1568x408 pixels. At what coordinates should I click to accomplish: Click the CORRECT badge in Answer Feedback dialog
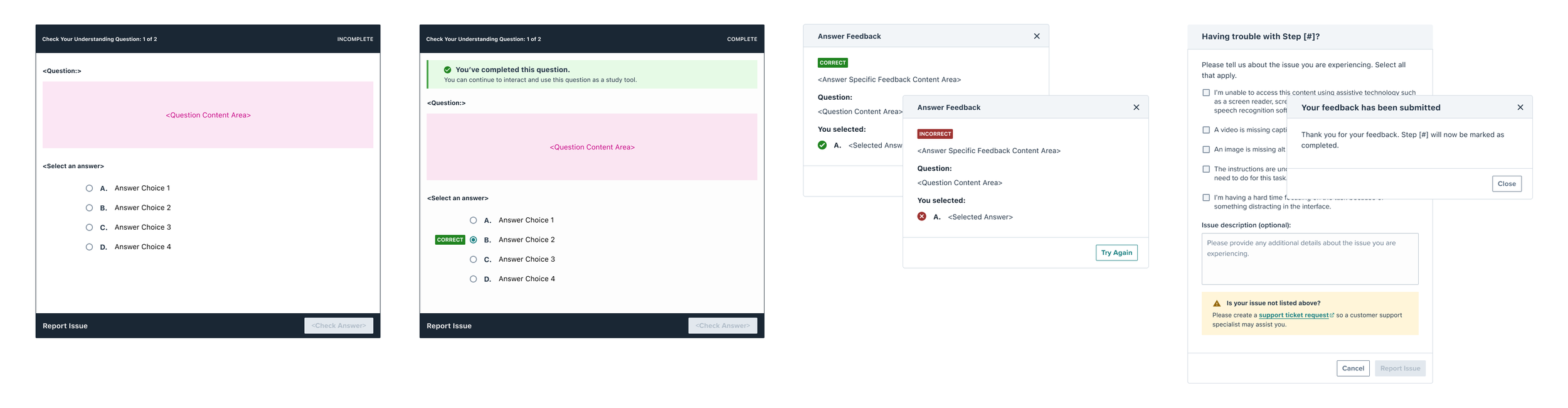pos(832,63)
